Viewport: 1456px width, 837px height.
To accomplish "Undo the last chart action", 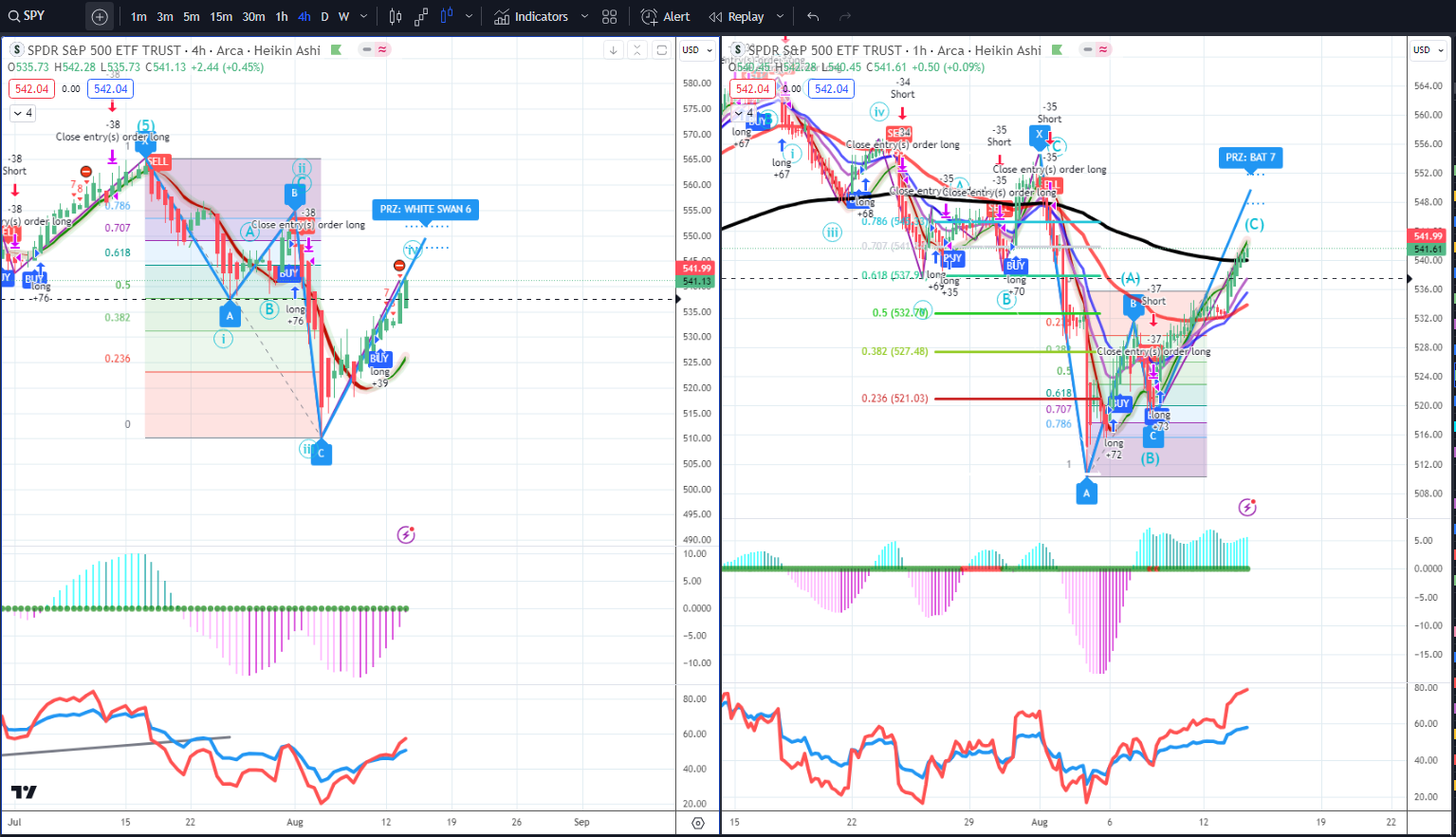I will [x=813, y=16].
